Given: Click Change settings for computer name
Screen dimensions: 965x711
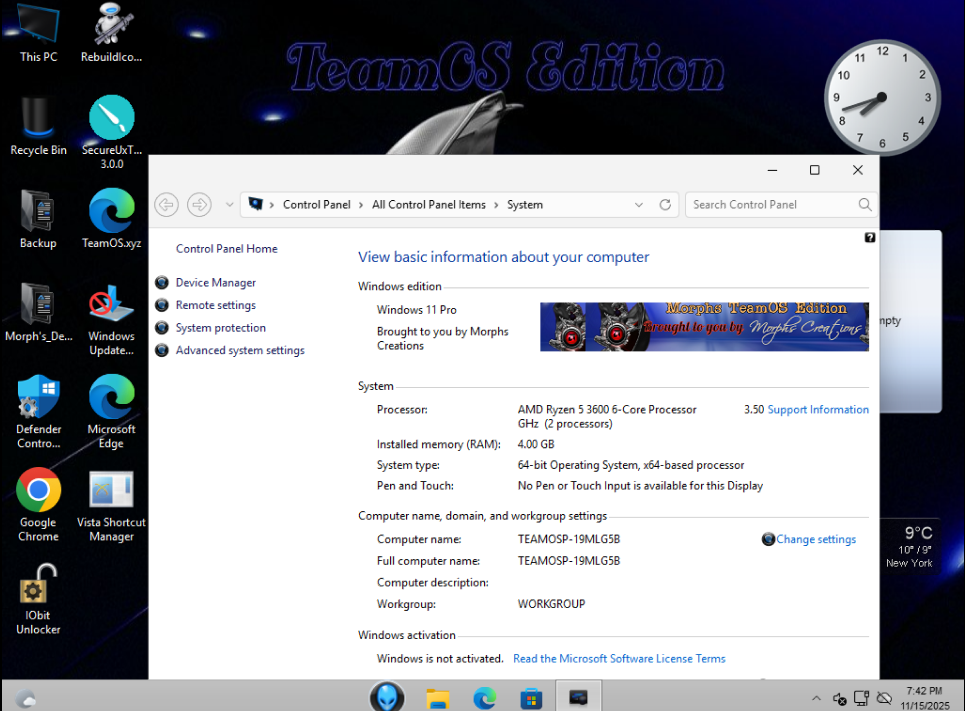Looking at the screenshot, I should (815, 540).
